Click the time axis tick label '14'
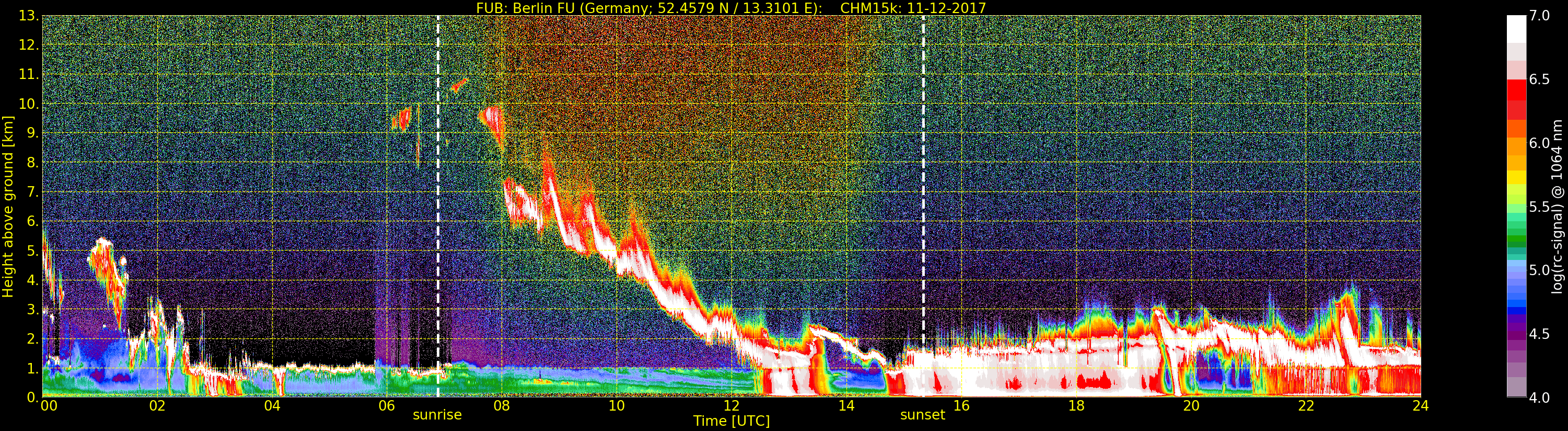This screenshot has width=1568, height=431. pos(846,405)
